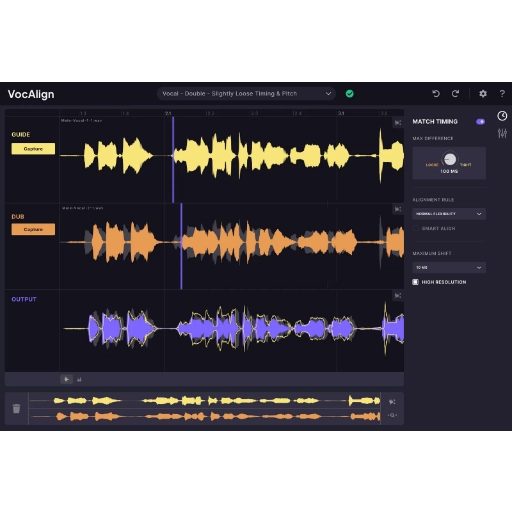512x512 pixels.
Task: Click the green checkmark status icon
Action: pos(349,94)
